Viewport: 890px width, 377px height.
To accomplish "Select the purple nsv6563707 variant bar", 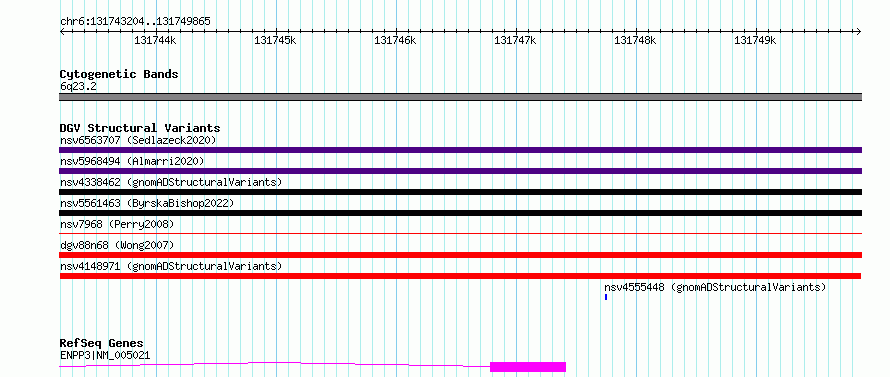I will 460,150.
